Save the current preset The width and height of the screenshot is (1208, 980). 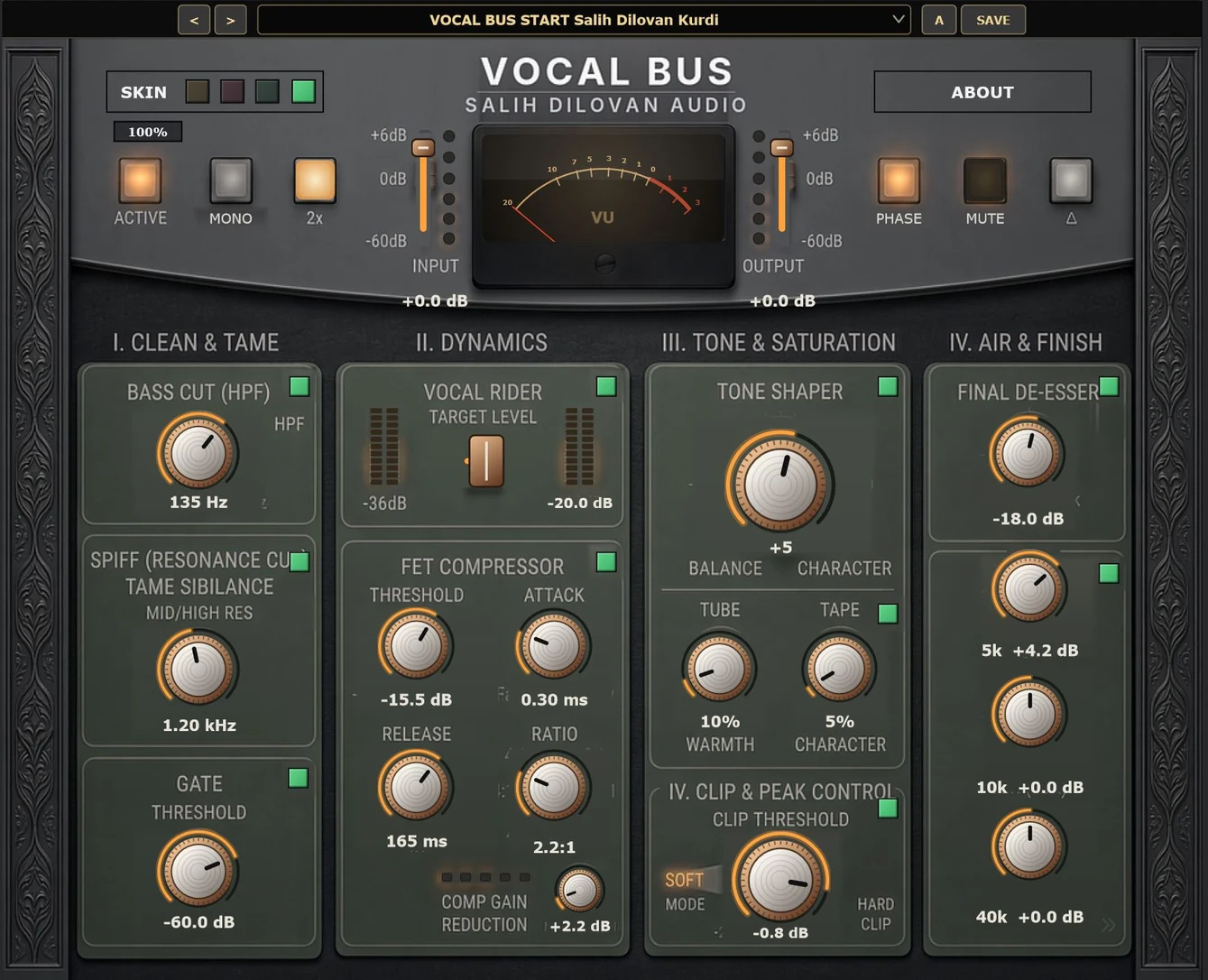tap(993, 20)
